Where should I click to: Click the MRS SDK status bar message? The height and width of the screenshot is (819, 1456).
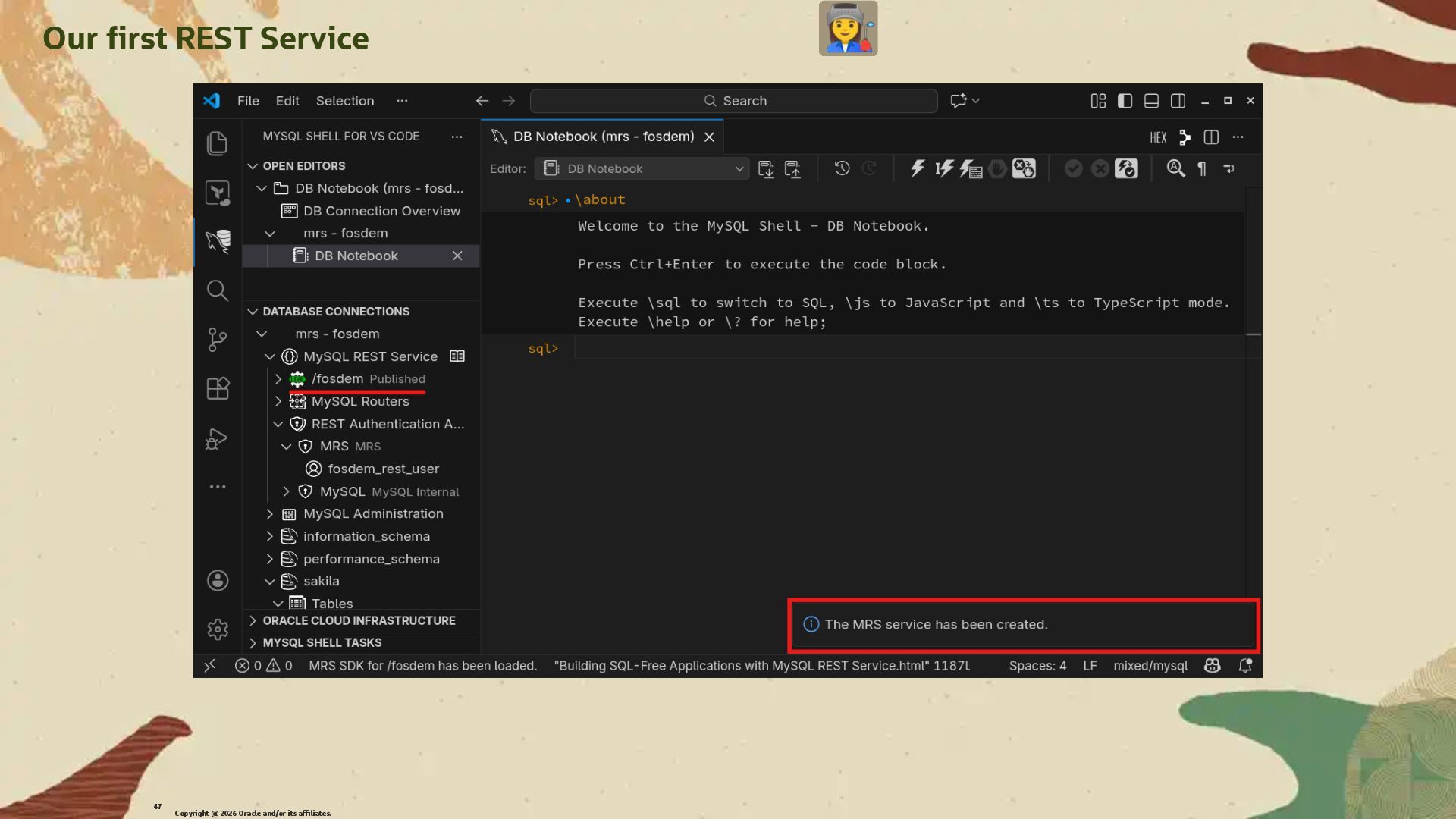pyautogui.click(x=422, y=666)
